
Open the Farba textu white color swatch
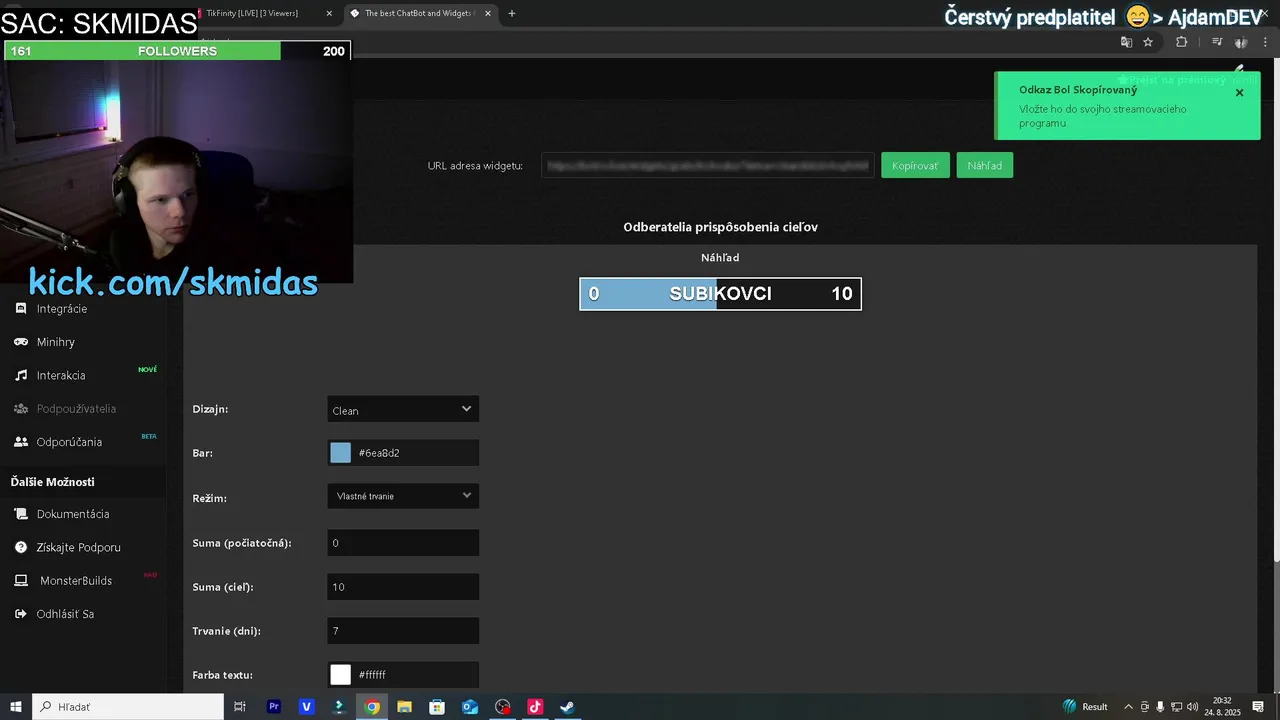(341, 675)
